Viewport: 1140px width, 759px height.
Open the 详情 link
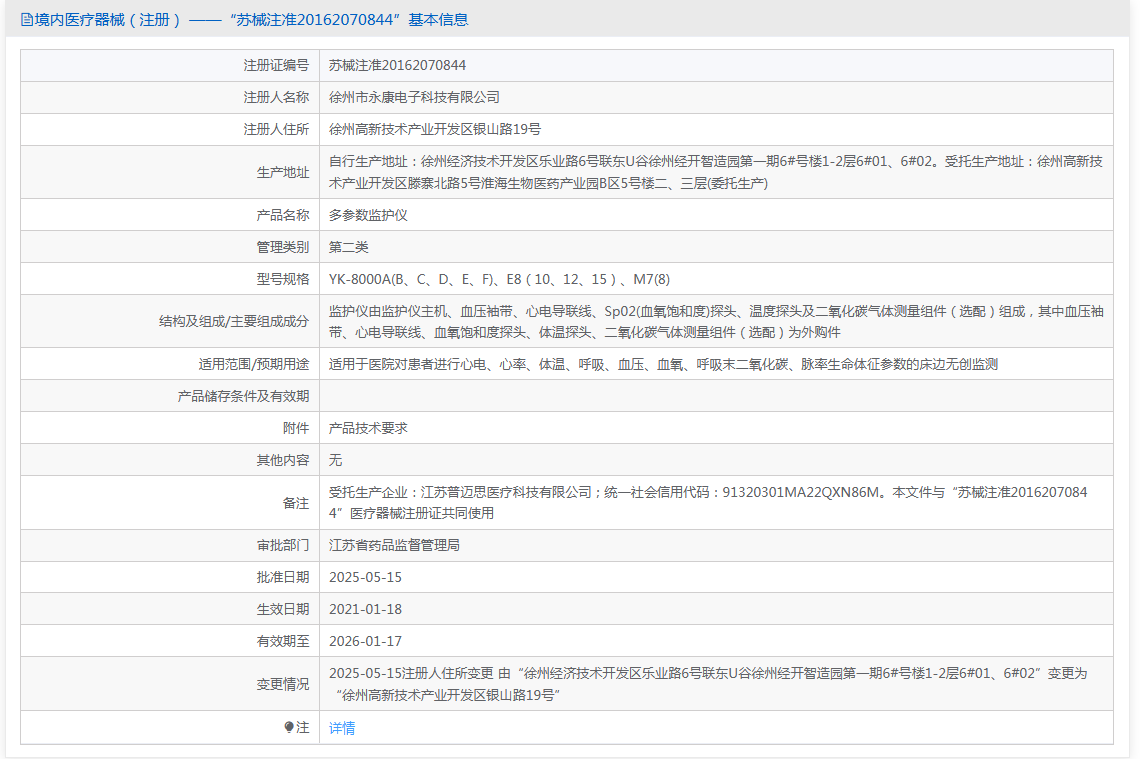click(x=342, y=728)
